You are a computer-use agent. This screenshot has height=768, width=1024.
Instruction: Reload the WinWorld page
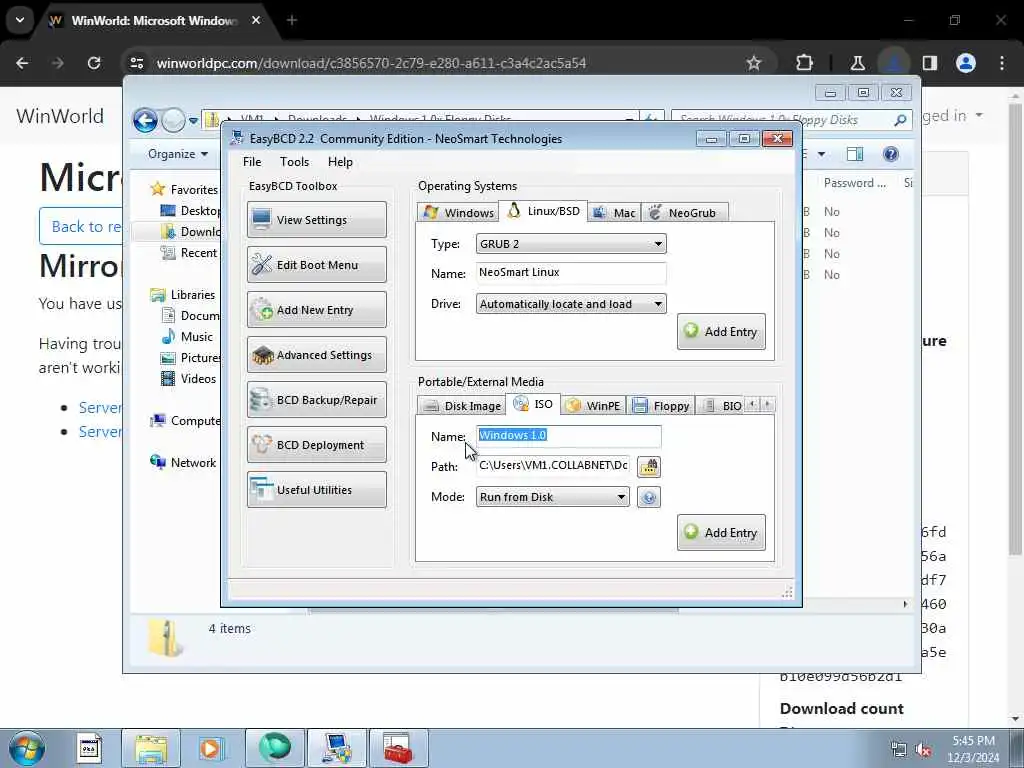(94, 63)
